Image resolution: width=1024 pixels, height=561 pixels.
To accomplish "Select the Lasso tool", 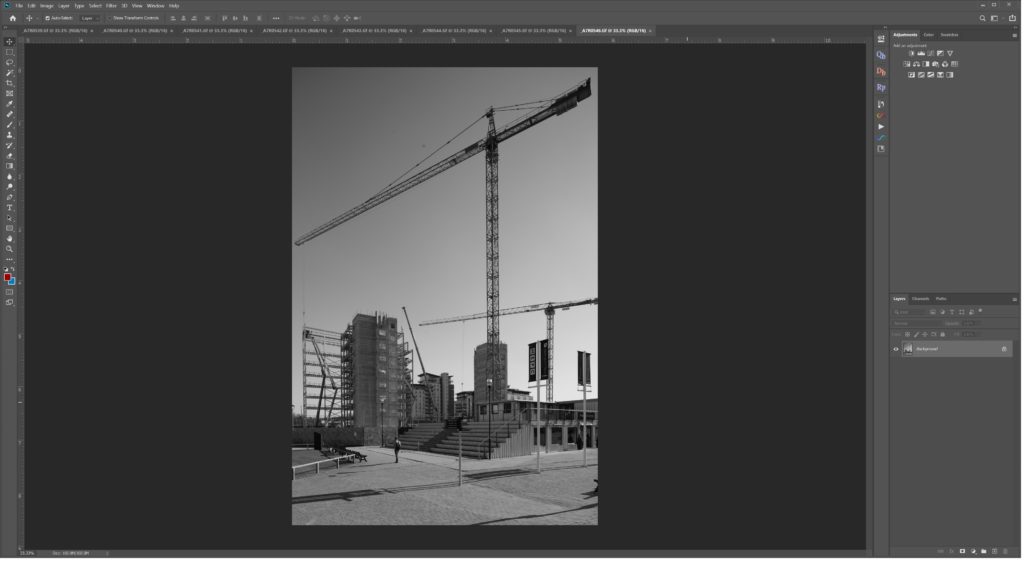I will tap(10, 62).
